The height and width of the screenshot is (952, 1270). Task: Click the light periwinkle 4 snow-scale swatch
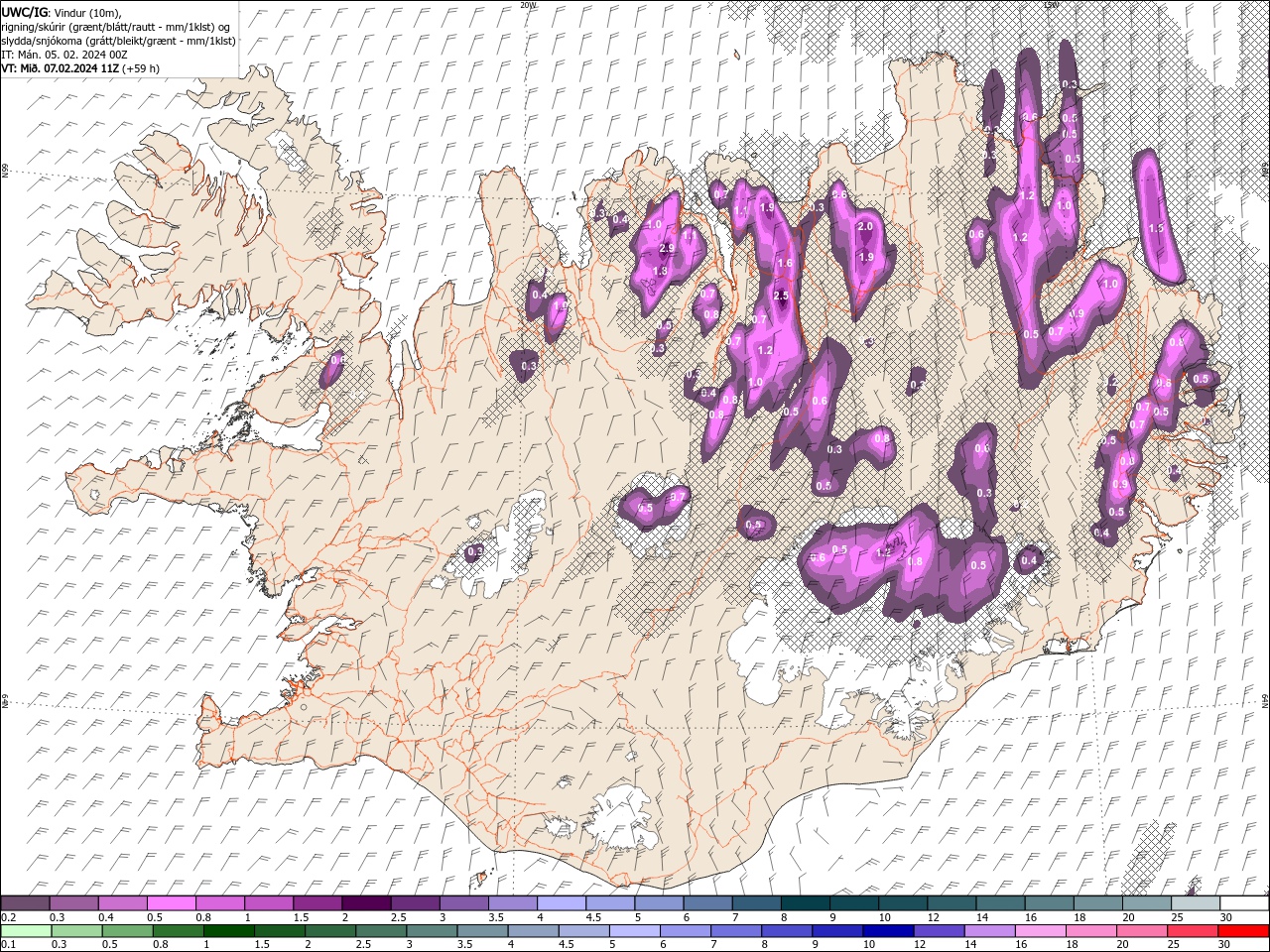pyautogui.click(x=562, y=903)
